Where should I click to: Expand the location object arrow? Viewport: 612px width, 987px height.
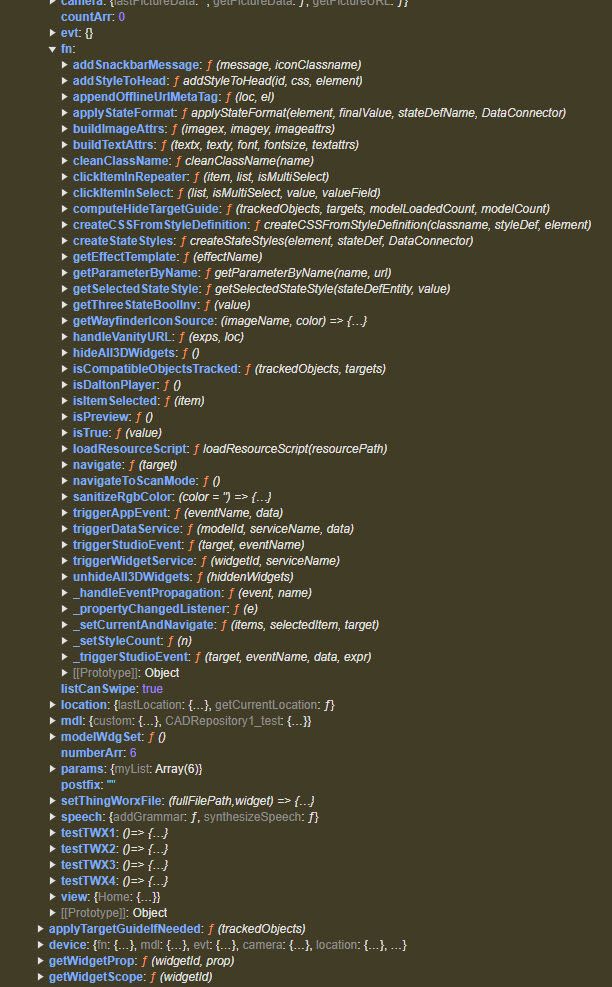(x=53, y=705)
